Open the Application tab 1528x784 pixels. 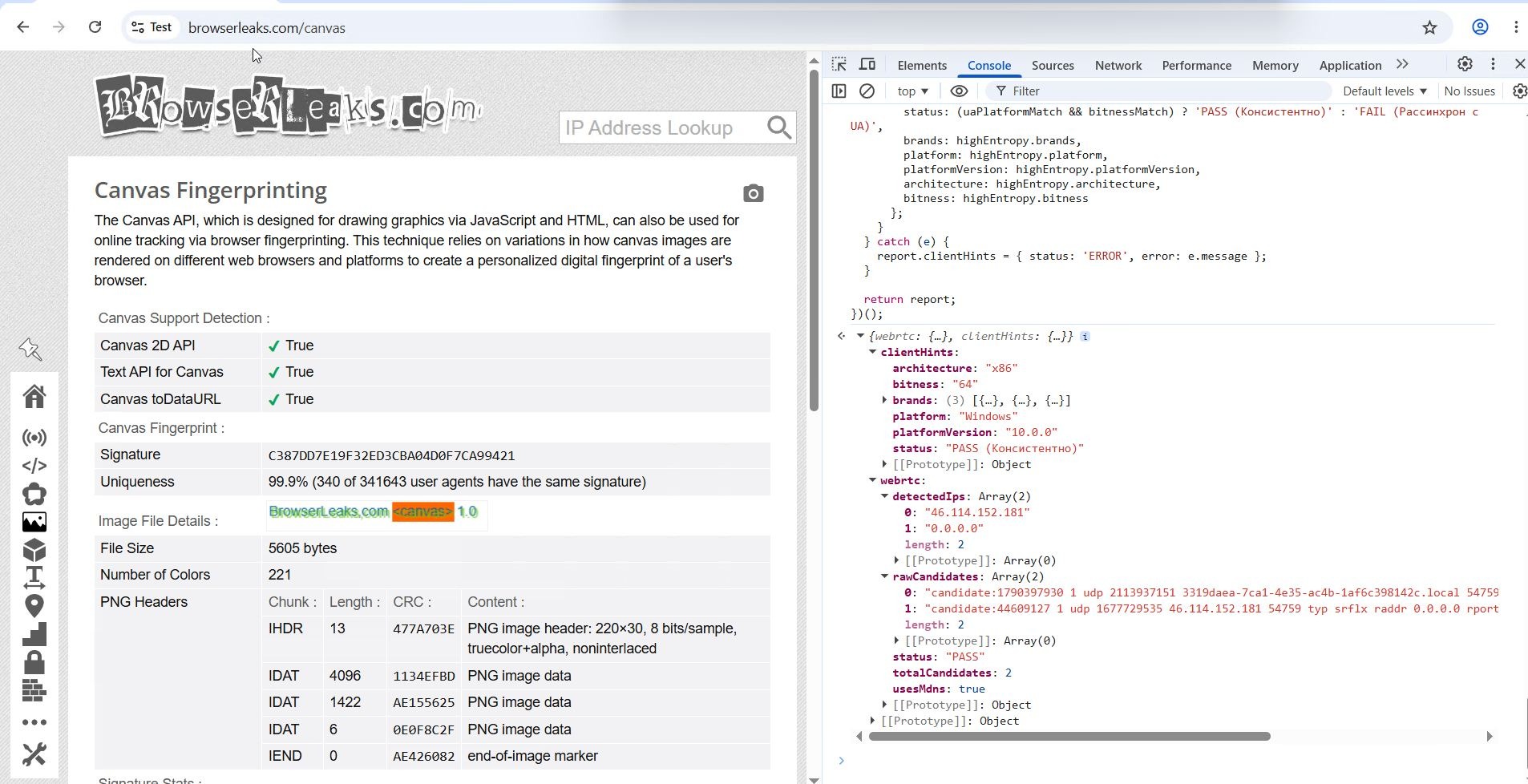(1350, 65)
